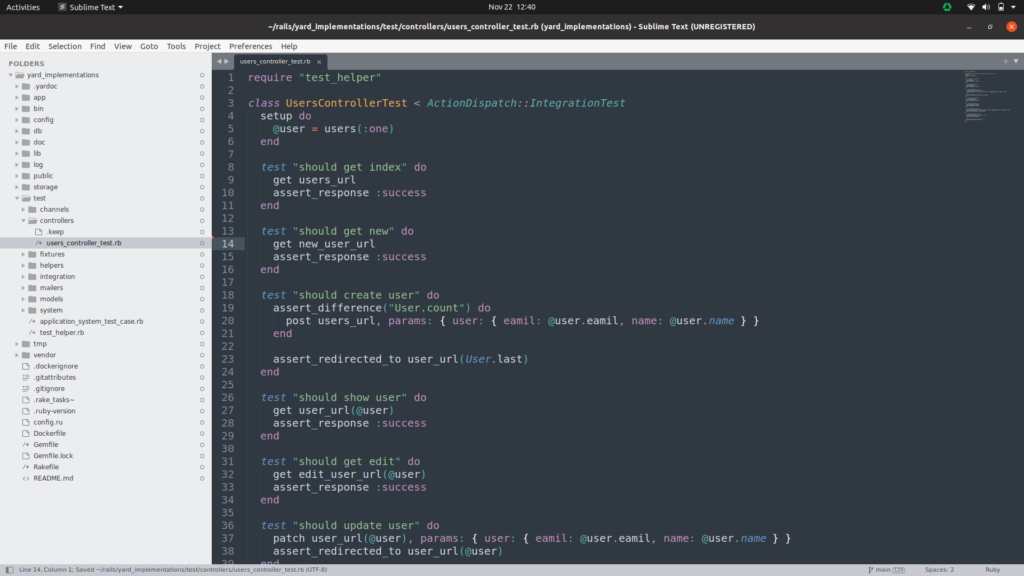Collapse yard_implementations root folder
The image size is (1024, 576).
[11, 75]
